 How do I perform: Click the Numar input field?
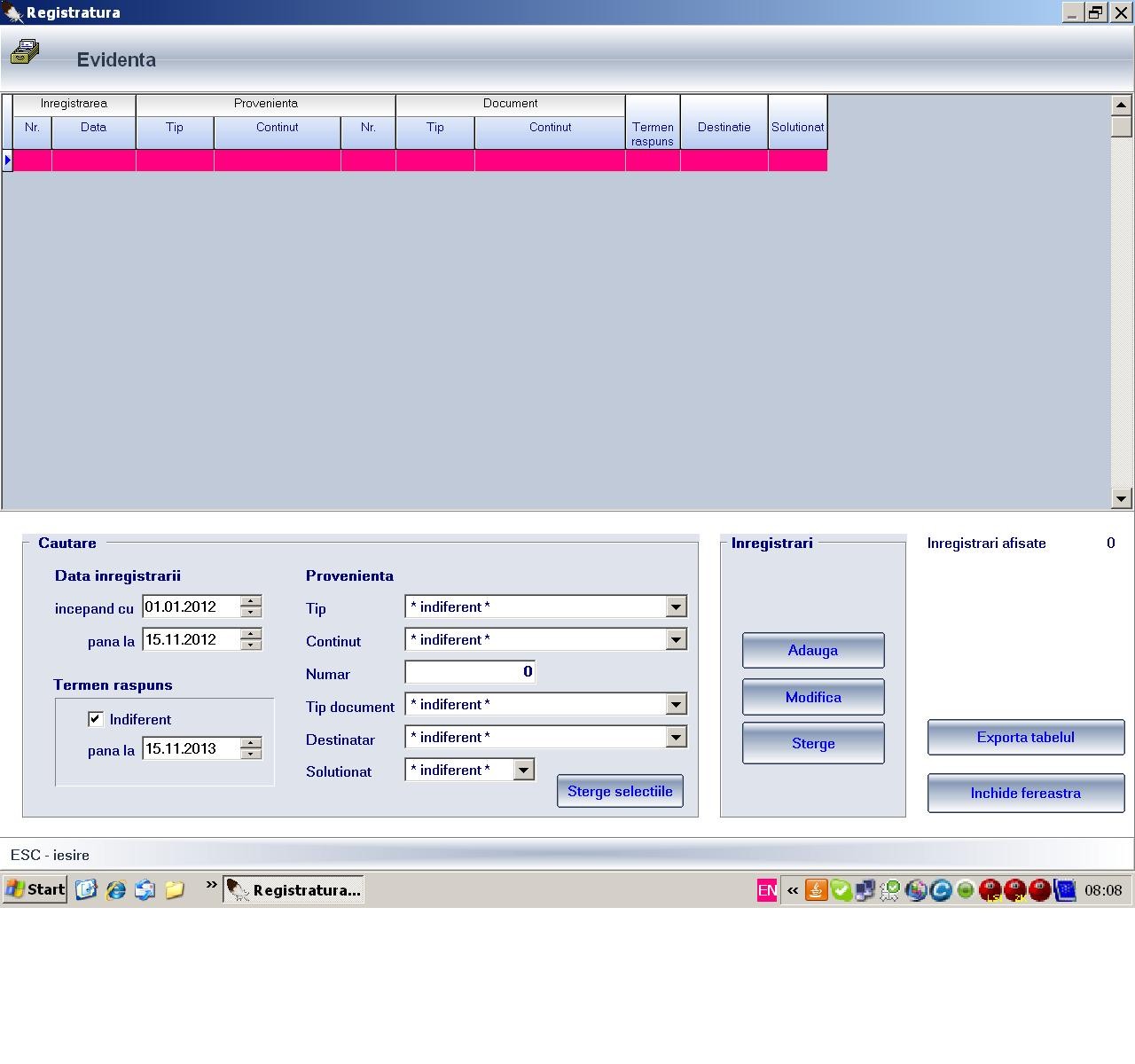[x=469, y=672]
